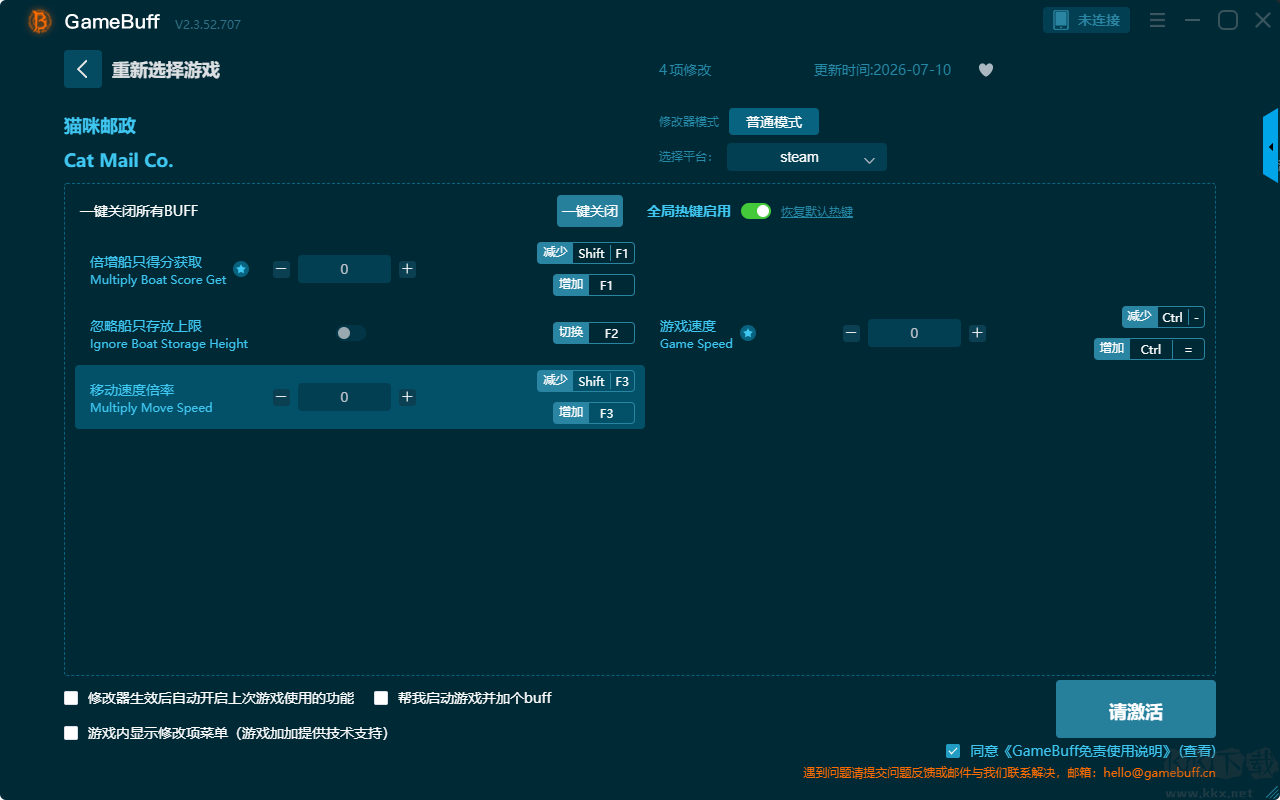Toggle Ignore Boat Storage Height switch
The width and height of the screenshot is (1280, 800).
[351, 333]
